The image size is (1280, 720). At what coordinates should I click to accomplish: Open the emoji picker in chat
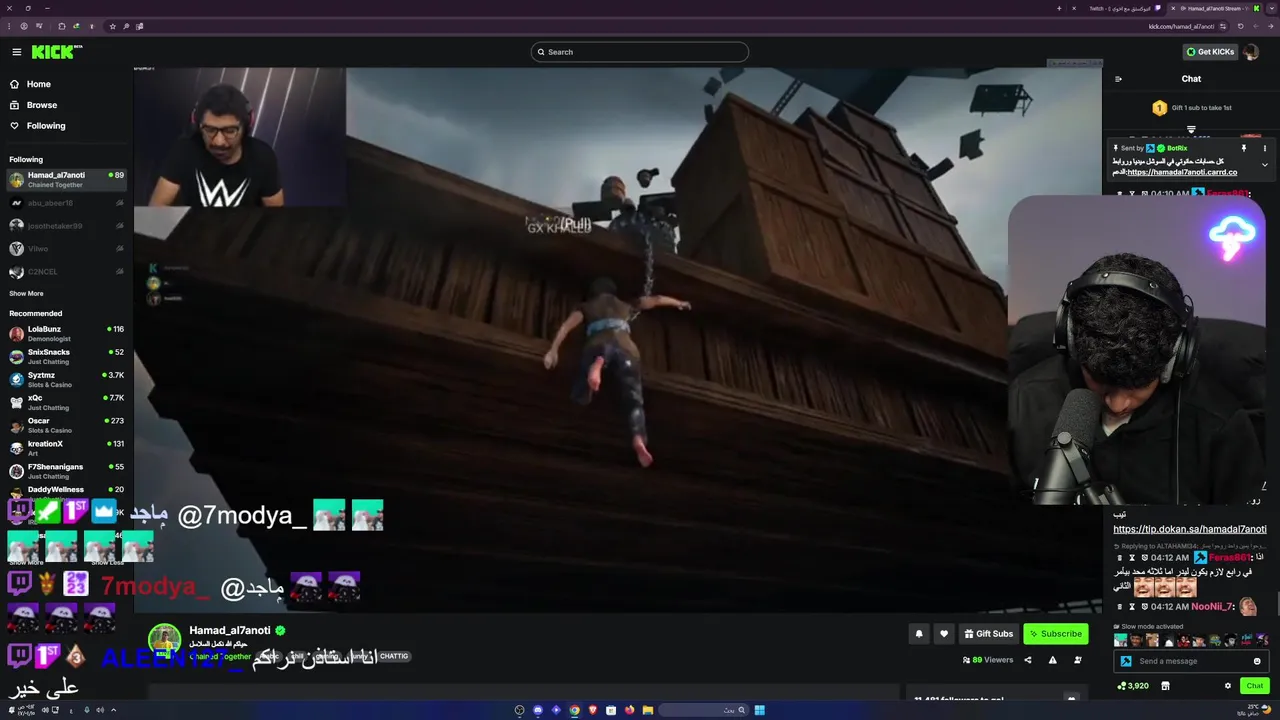click(x=1257, y=661)
